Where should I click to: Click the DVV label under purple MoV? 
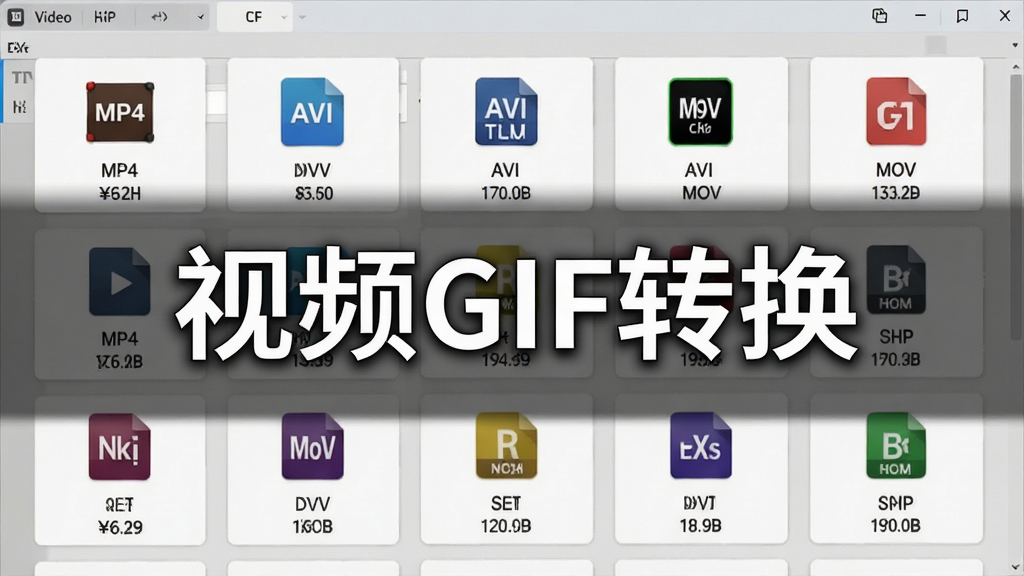312,504
